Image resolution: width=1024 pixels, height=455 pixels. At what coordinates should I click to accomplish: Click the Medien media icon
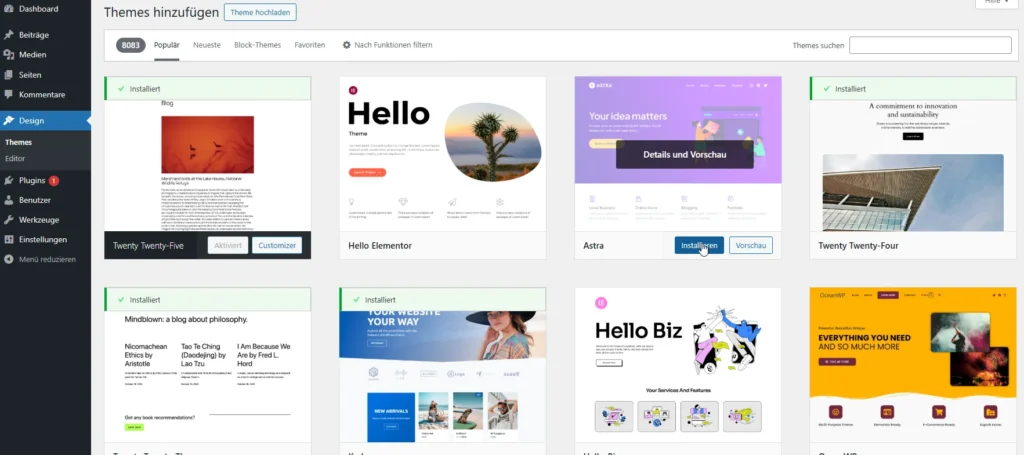8,55
